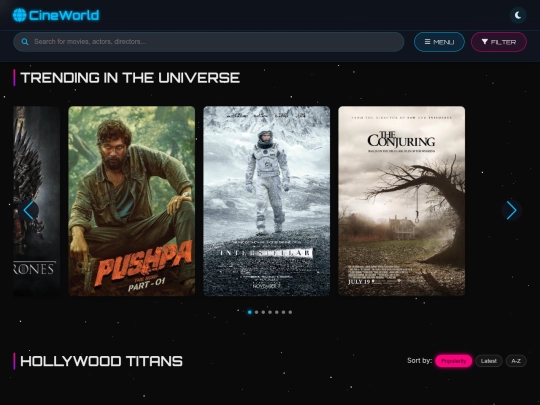This screenshot has width=540, height=405.
Task: Open the CineWorld home link text
Action: 64,15
